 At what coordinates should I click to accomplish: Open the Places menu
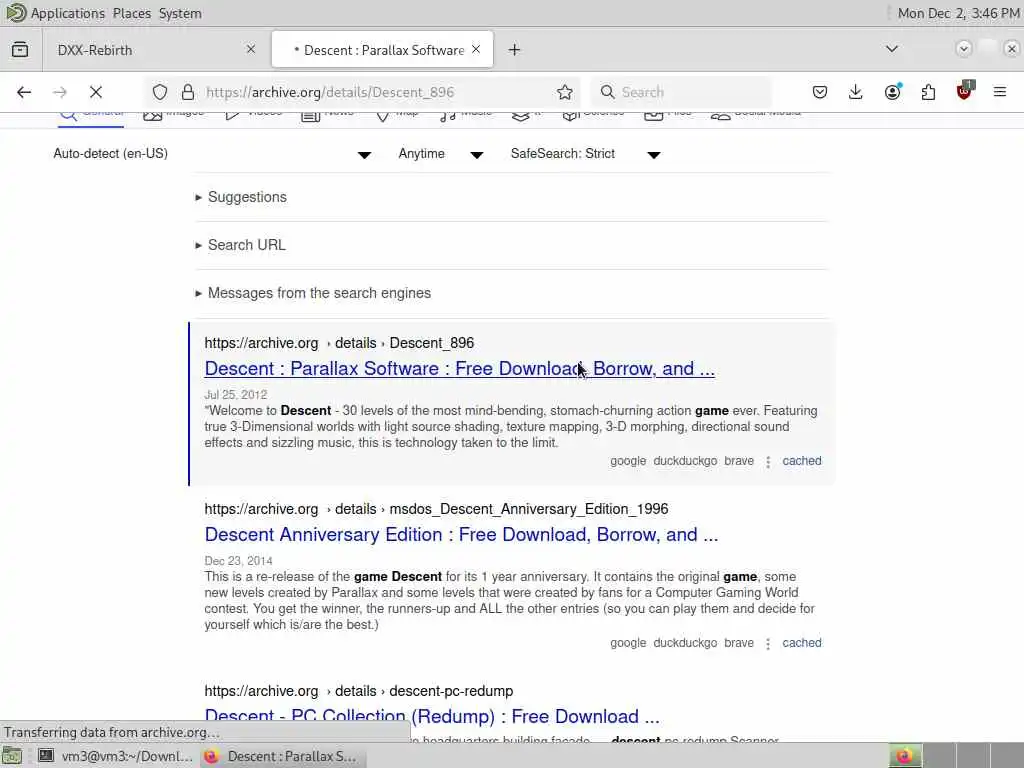[132, 13]
